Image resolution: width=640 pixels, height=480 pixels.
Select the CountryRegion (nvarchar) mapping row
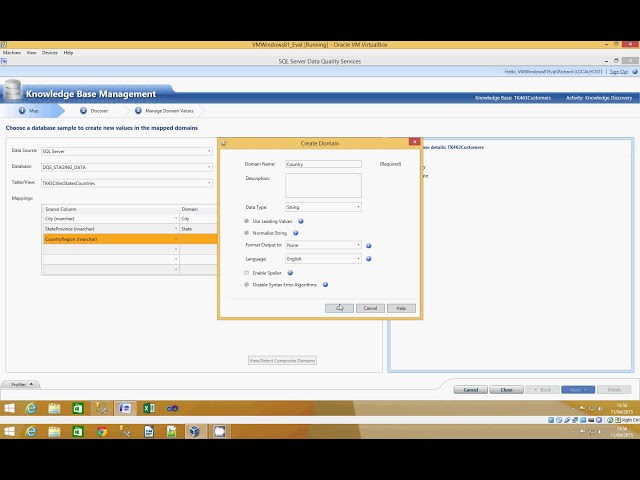click(x=130, y=239)
